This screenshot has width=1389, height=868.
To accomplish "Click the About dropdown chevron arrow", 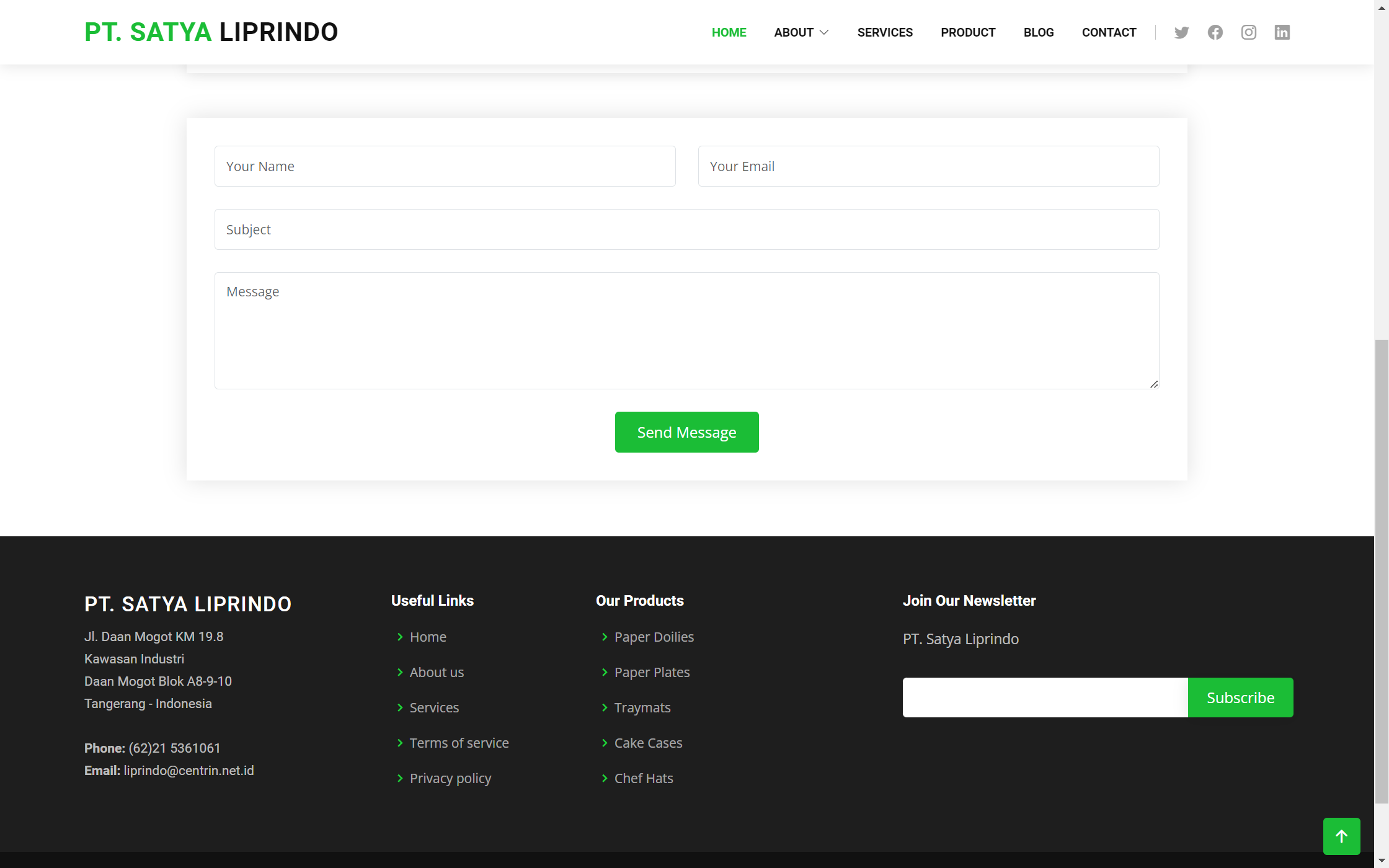I will pos(824,32).
